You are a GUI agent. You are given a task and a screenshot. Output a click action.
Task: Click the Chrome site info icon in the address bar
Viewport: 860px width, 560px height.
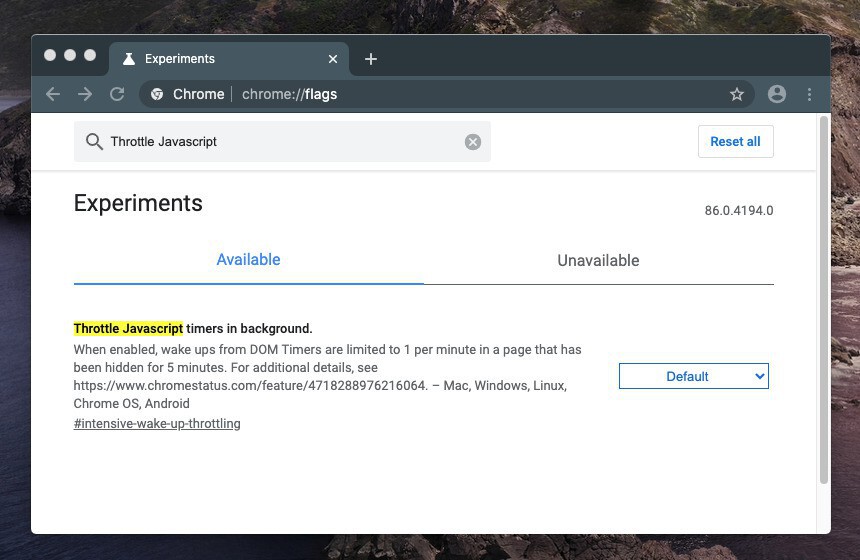[x=157, y=94]
